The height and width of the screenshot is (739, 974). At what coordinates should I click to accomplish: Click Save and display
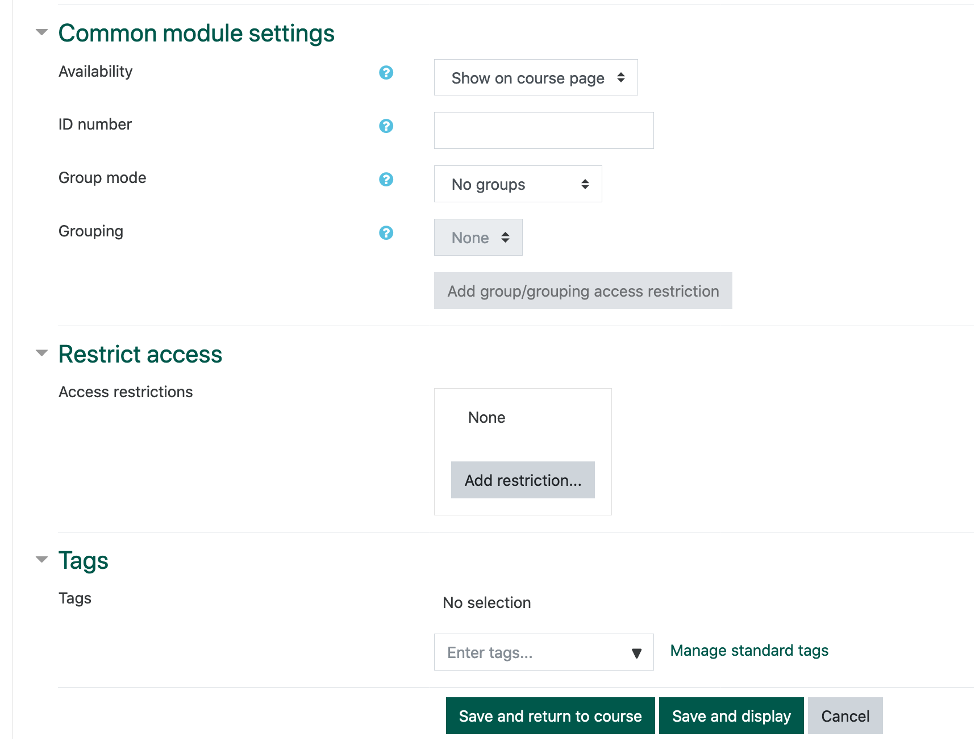(731, 716)
